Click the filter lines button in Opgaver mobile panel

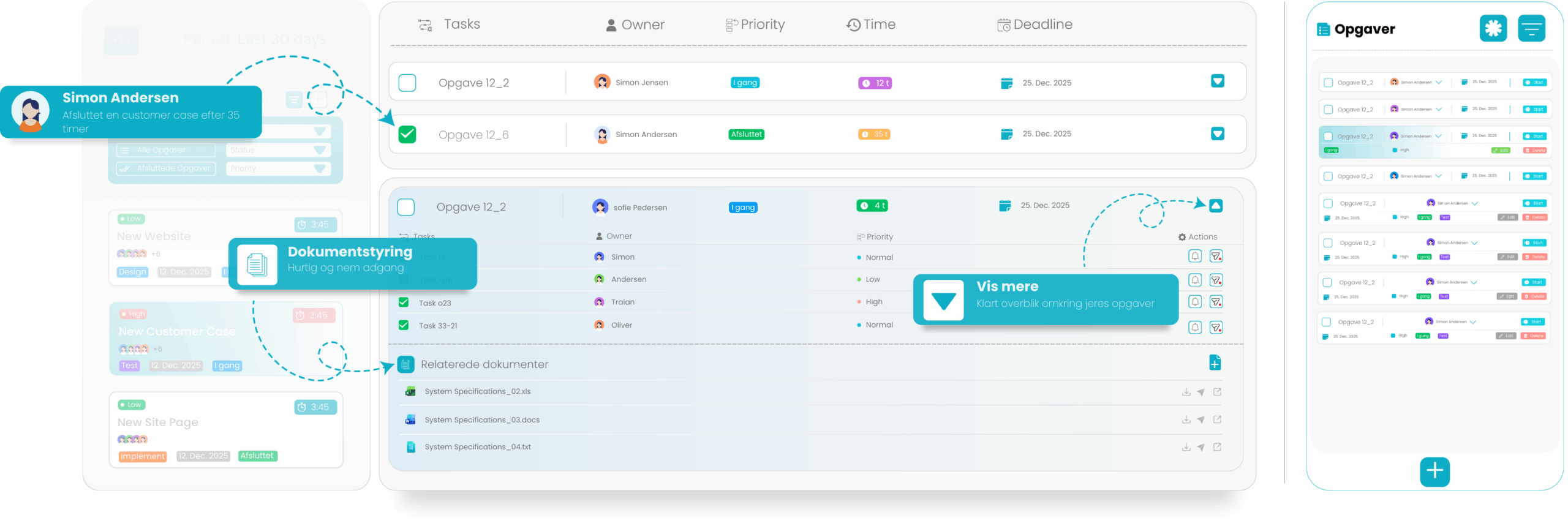1531,28
